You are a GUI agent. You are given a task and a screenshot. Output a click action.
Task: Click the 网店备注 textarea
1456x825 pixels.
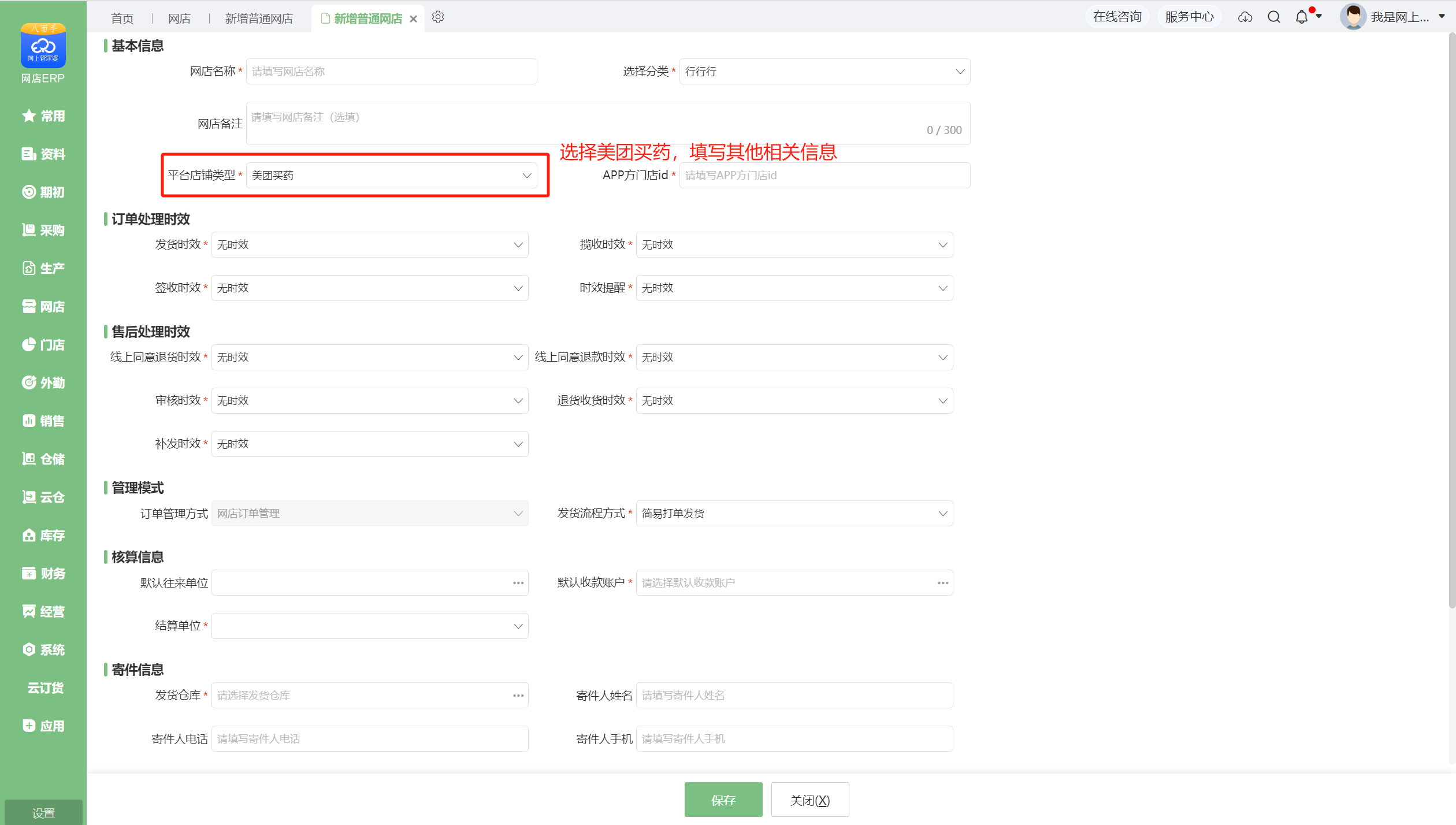(608, 124)
